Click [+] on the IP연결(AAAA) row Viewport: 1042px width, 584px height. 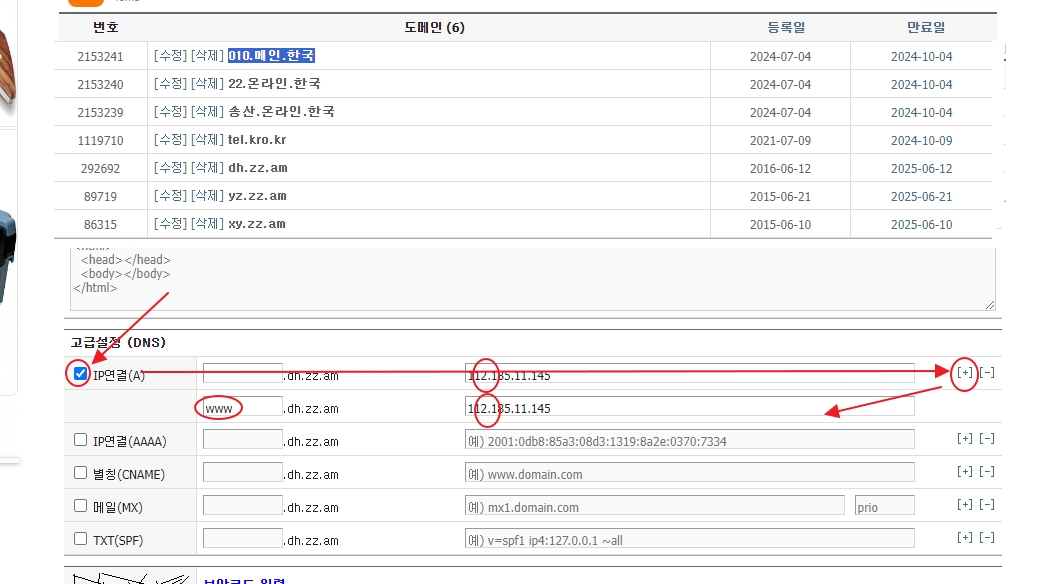(964, 439)
